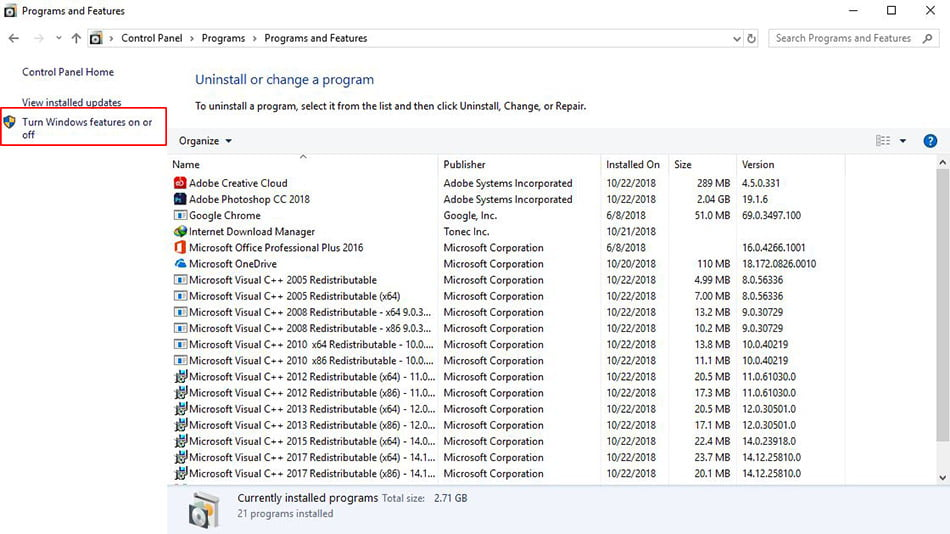Sort by the Version column header
Screen dimensions: 950x534
[791, 164]
